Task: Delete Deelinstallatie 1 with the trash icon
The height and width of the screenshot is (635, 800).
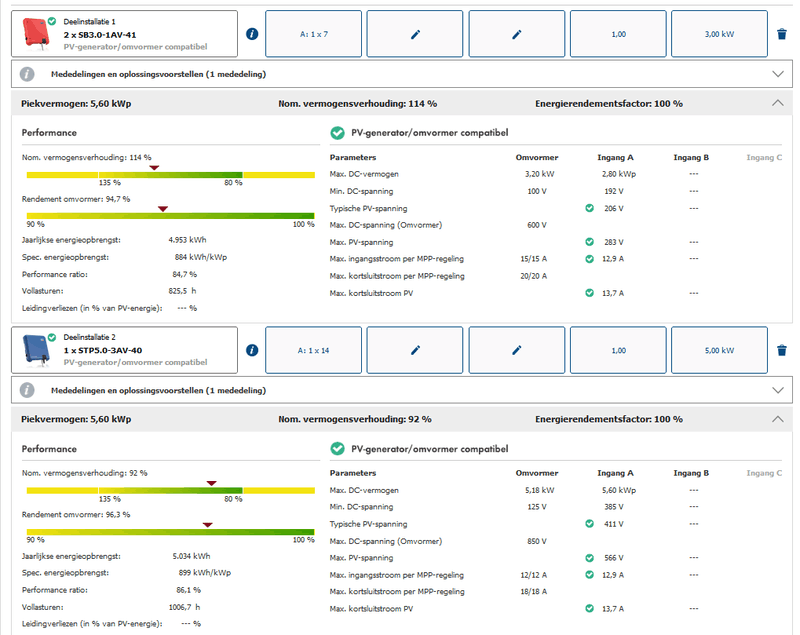Action: [x=782, y=34]
